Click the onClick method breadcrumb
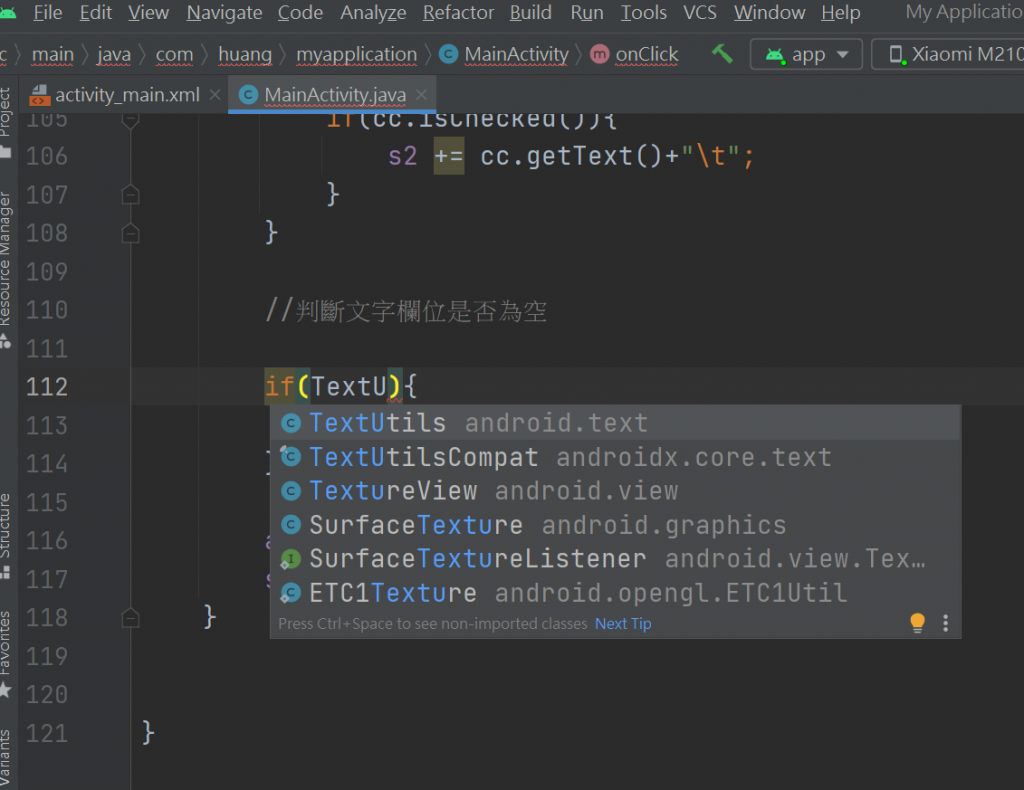The width and height of the screenshot is (1024, 790). coord(635,54)
